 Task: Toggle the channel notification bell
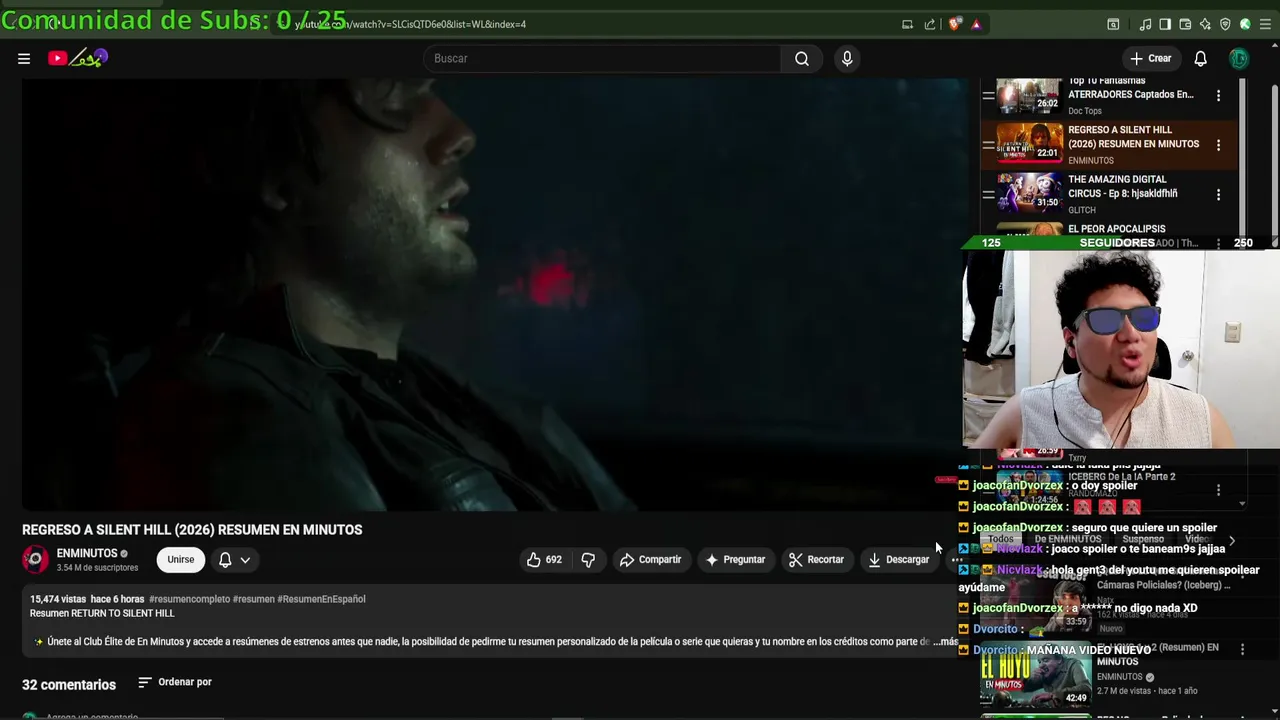click(225, 560)
